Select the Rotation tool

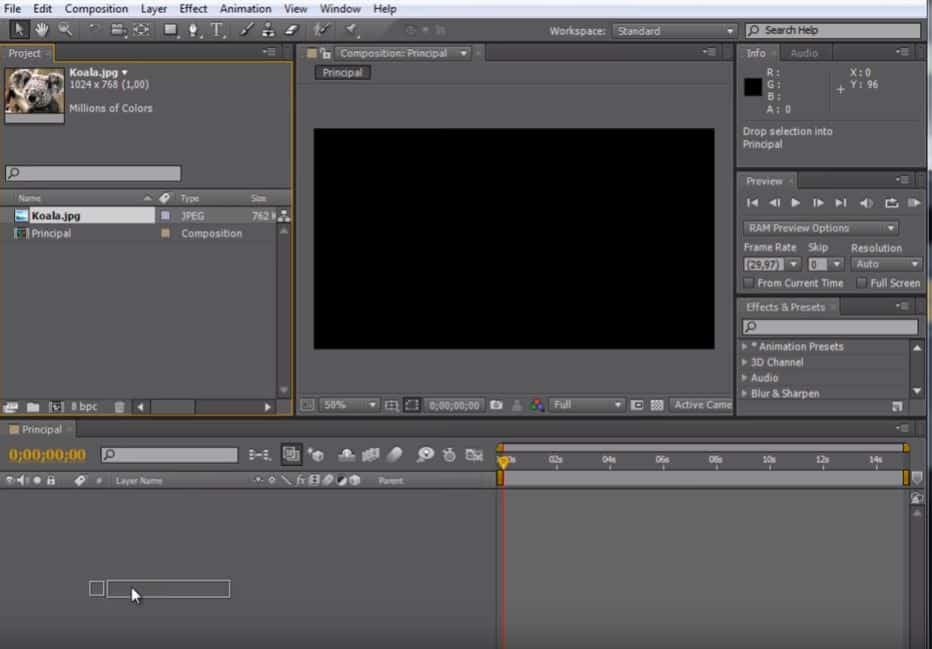coord(94,30)
